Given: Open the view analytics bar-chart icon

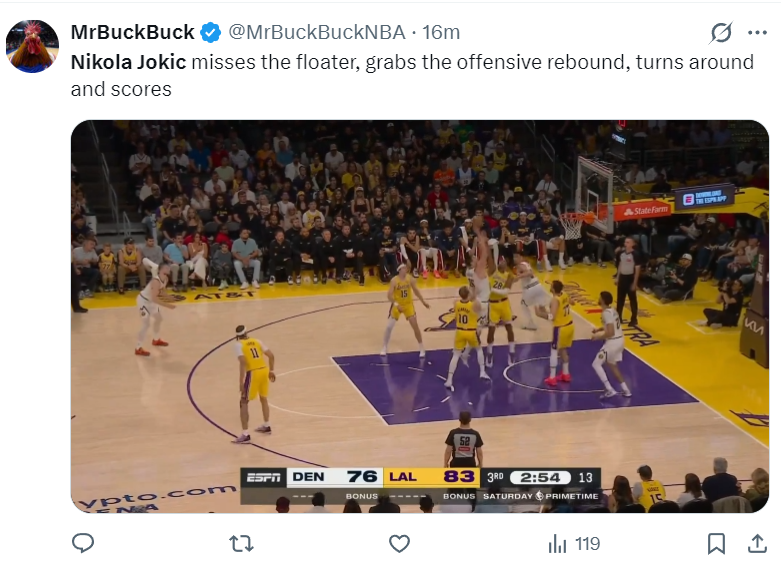Looking at the screenshot, I should [x=557, y=544].
